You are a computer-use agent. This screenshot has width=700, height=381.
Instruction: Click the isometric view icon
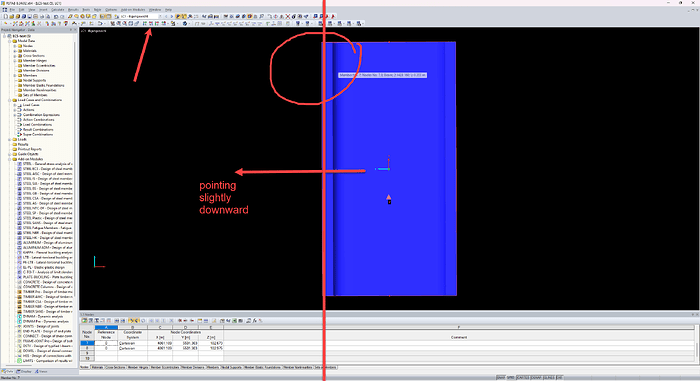tap(164, 23)
